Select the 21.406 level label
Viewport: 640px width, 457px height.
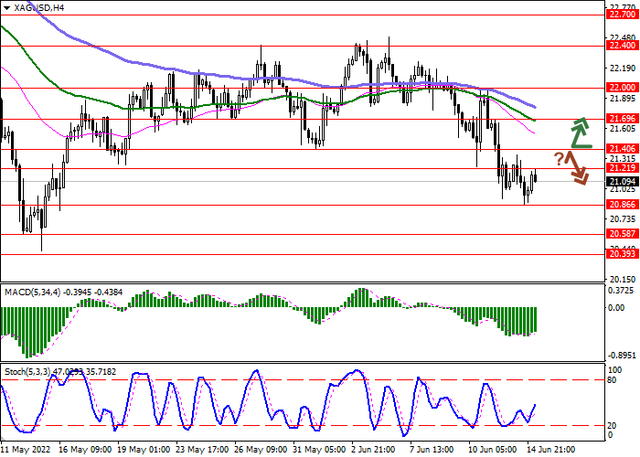click(623, 149)
